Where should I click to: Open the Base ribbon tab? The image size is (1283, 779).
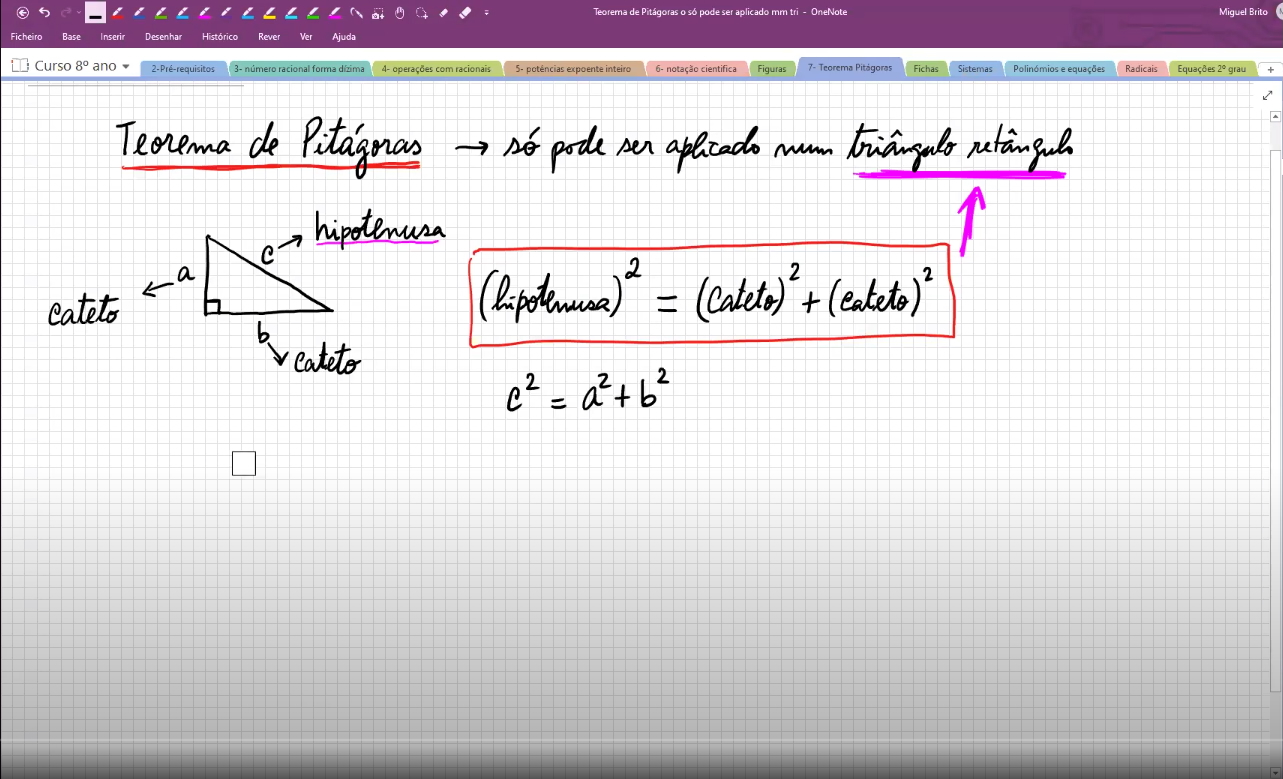(x=71, y=37)
